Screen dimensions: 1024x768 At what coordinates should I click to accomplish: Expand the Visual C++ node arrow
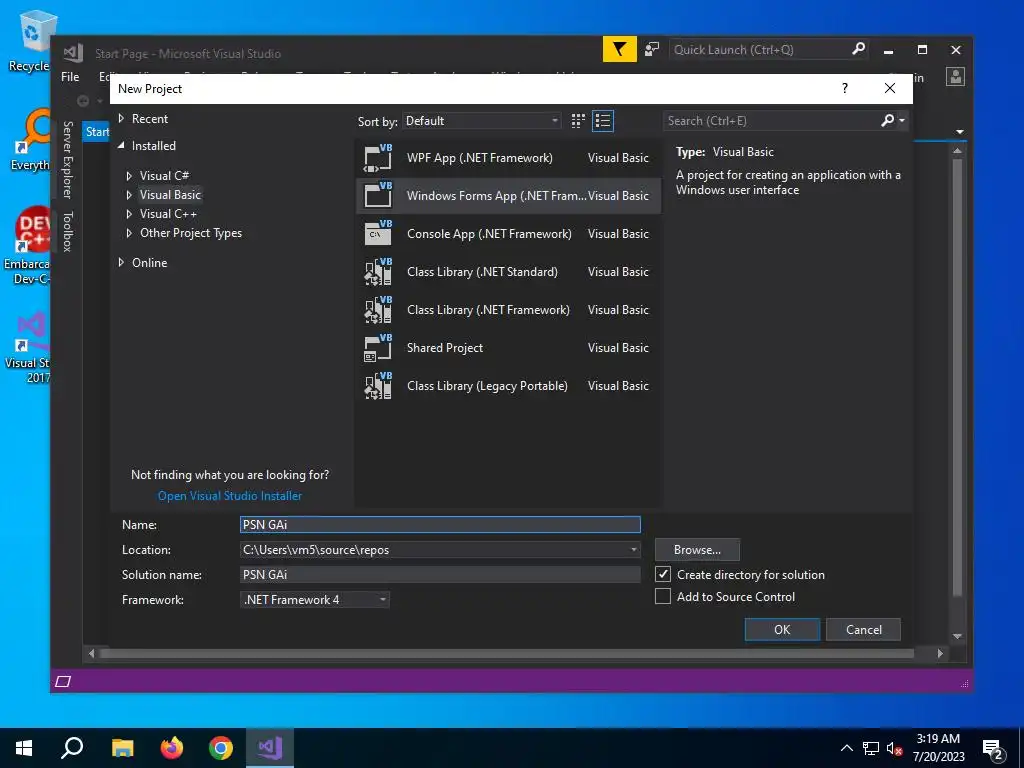(129, 214)
